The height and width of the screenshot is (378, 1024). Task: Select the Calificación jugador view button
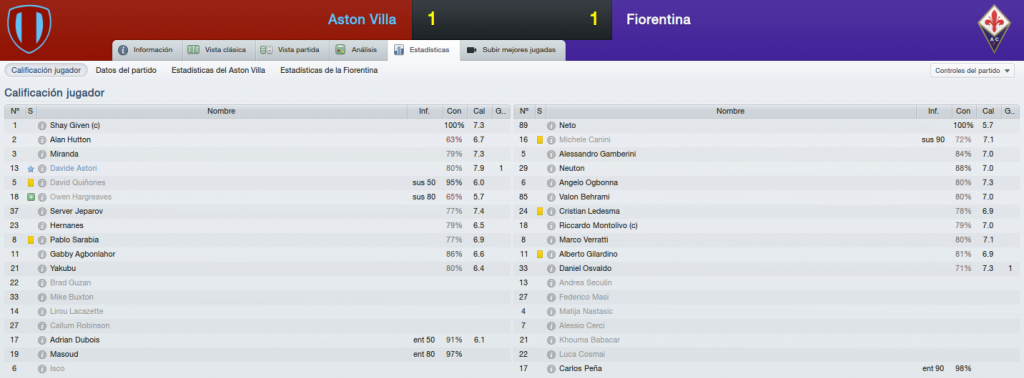(x=46, y=70)
